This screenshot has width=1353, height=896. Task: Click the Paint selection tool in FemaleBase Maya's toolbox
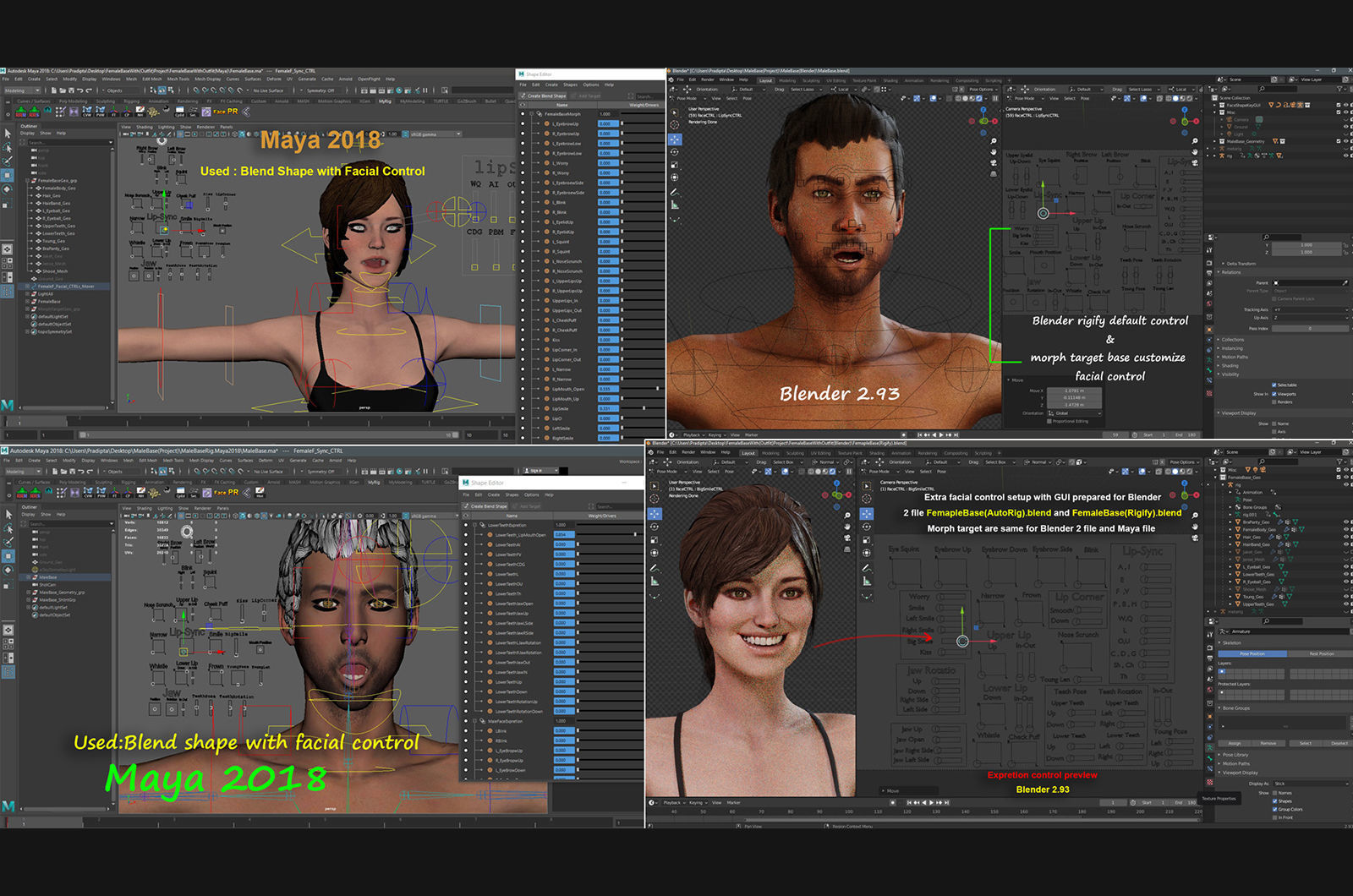(x=7, y=161)
